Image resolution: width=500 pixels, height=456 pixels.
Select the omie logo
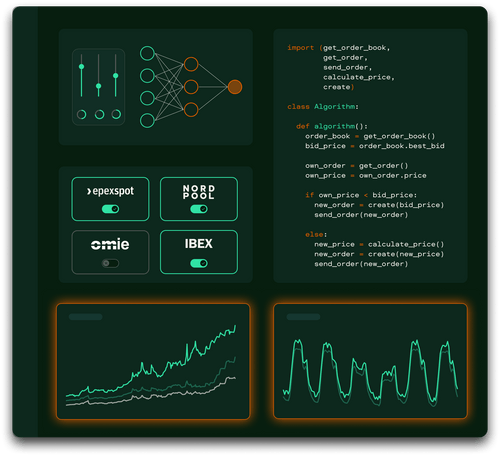tap(110, 244)
